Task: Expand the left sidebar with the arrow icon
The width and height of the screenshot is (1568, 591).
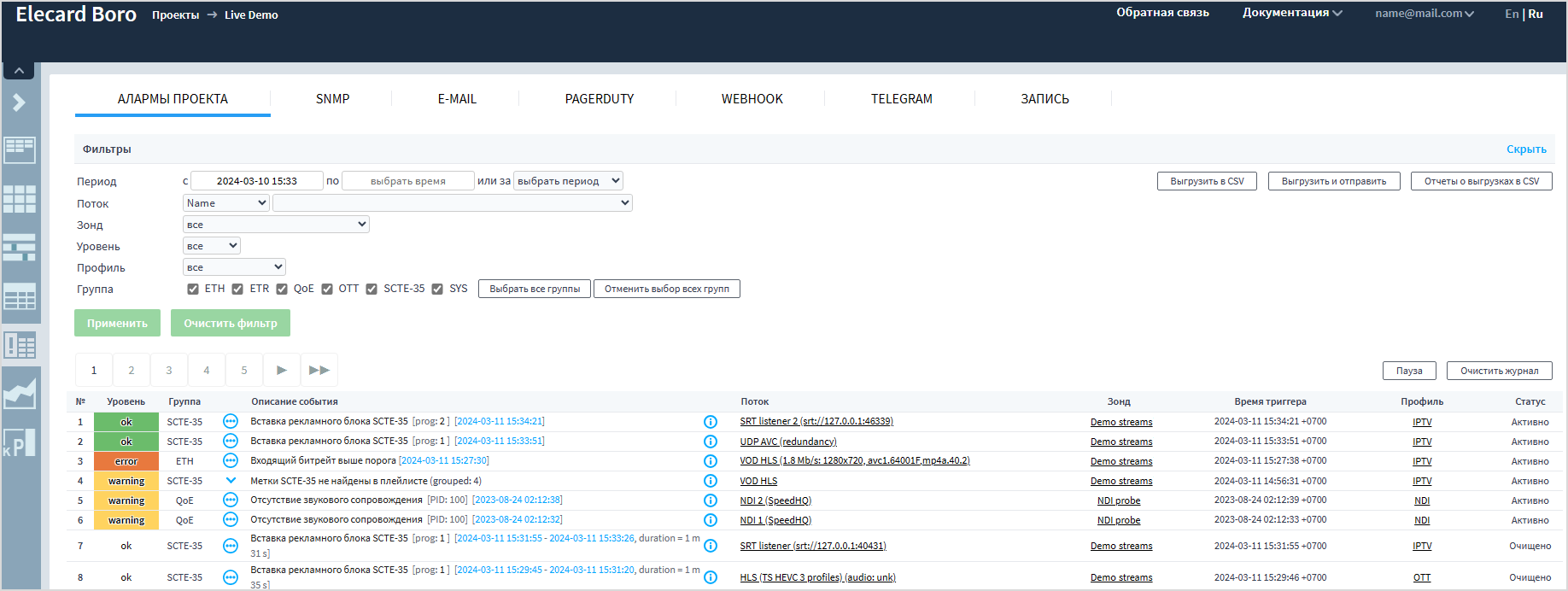Action: [x=19, y=103]
